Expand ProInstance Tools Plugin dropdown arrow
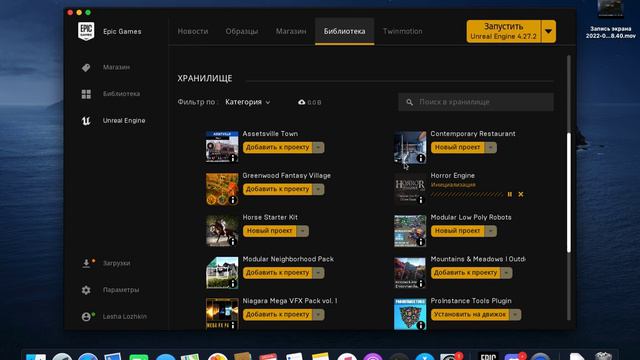The width and height of the screenshot is (640, 360). [515, 314]
